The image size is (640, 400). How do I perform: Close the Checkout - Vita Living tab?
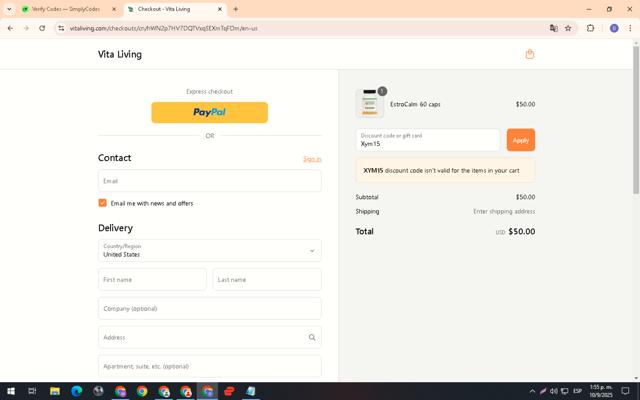(220, 9)
